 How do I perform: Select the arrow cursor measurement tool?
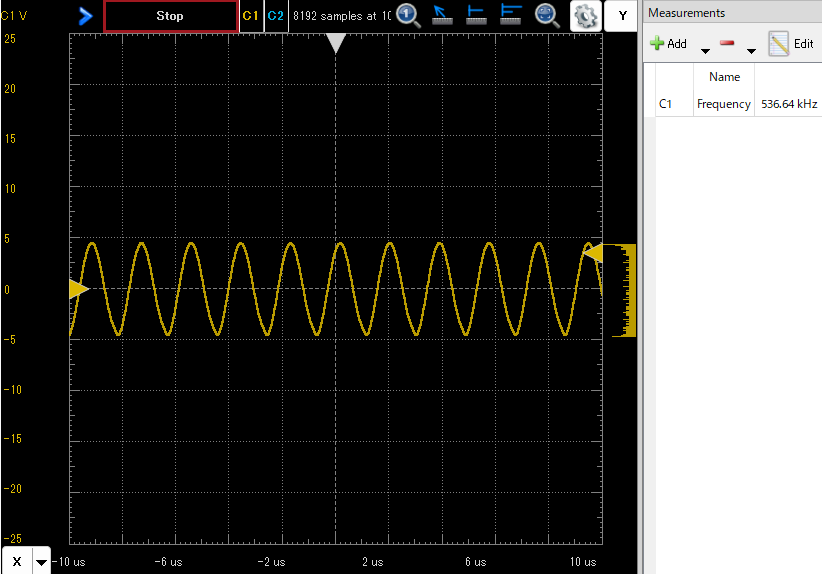(x=442, y=15)
